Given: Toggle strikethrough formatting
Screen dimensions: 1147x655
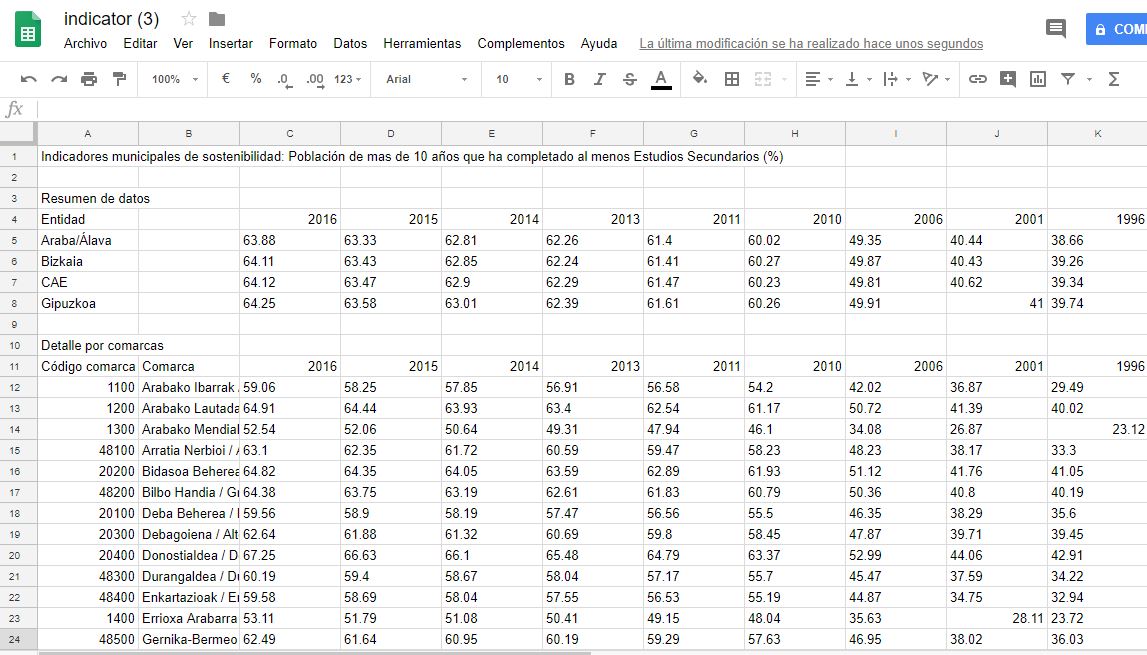Looking at the screenshot, I should [629, 79].
